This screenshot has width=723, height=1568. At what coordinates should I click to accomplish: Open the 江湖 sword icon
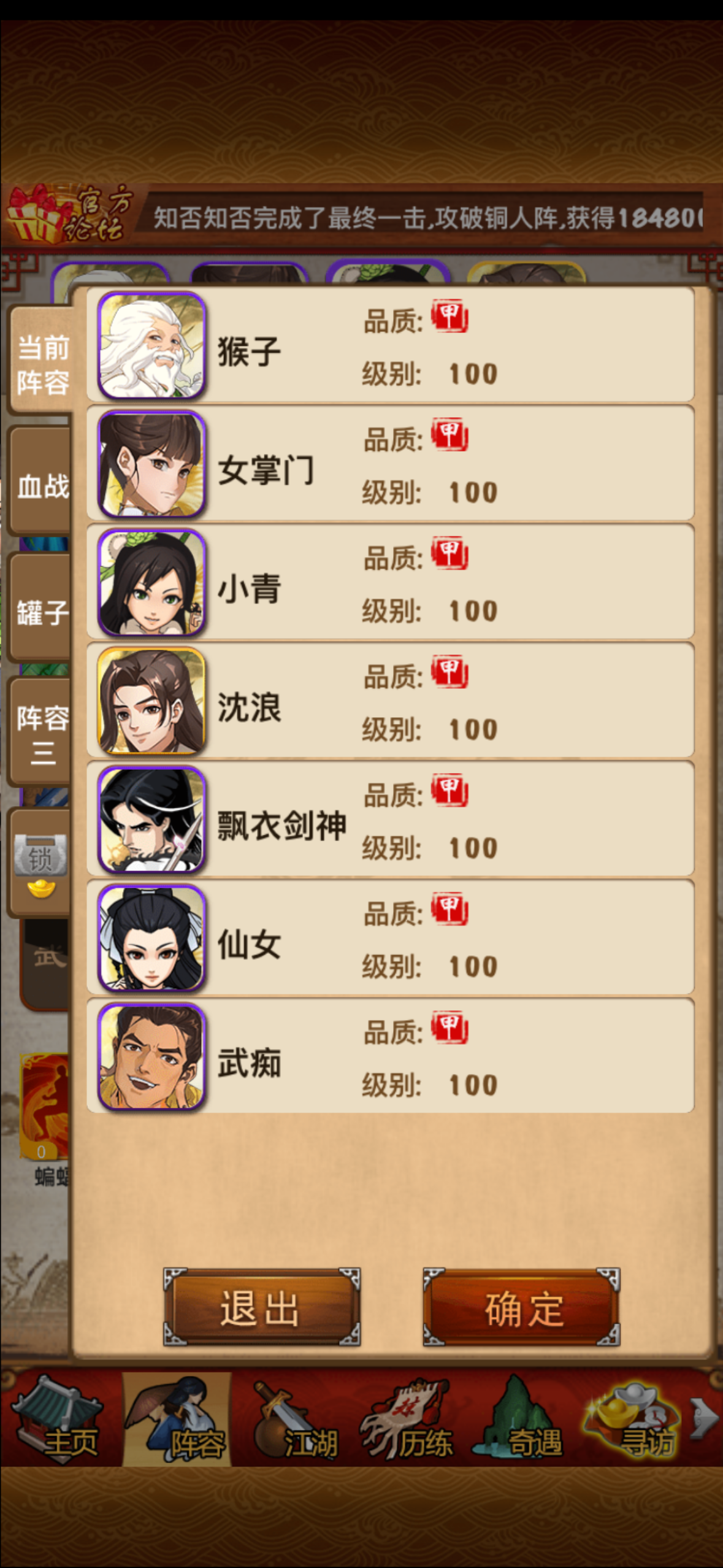click(x=294, y=1419)
